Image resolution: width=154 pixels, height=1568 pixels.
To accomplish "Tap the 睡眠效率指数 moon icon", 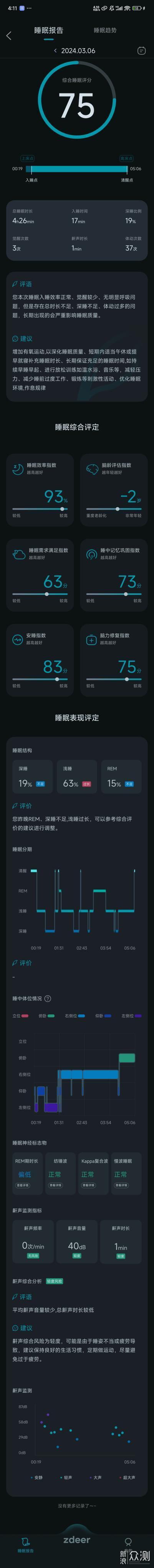I will click(18, 468).
